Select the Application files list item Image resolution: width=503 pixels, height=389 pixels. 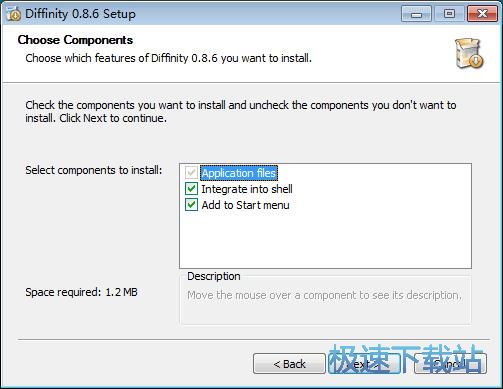tap(239, 173)
